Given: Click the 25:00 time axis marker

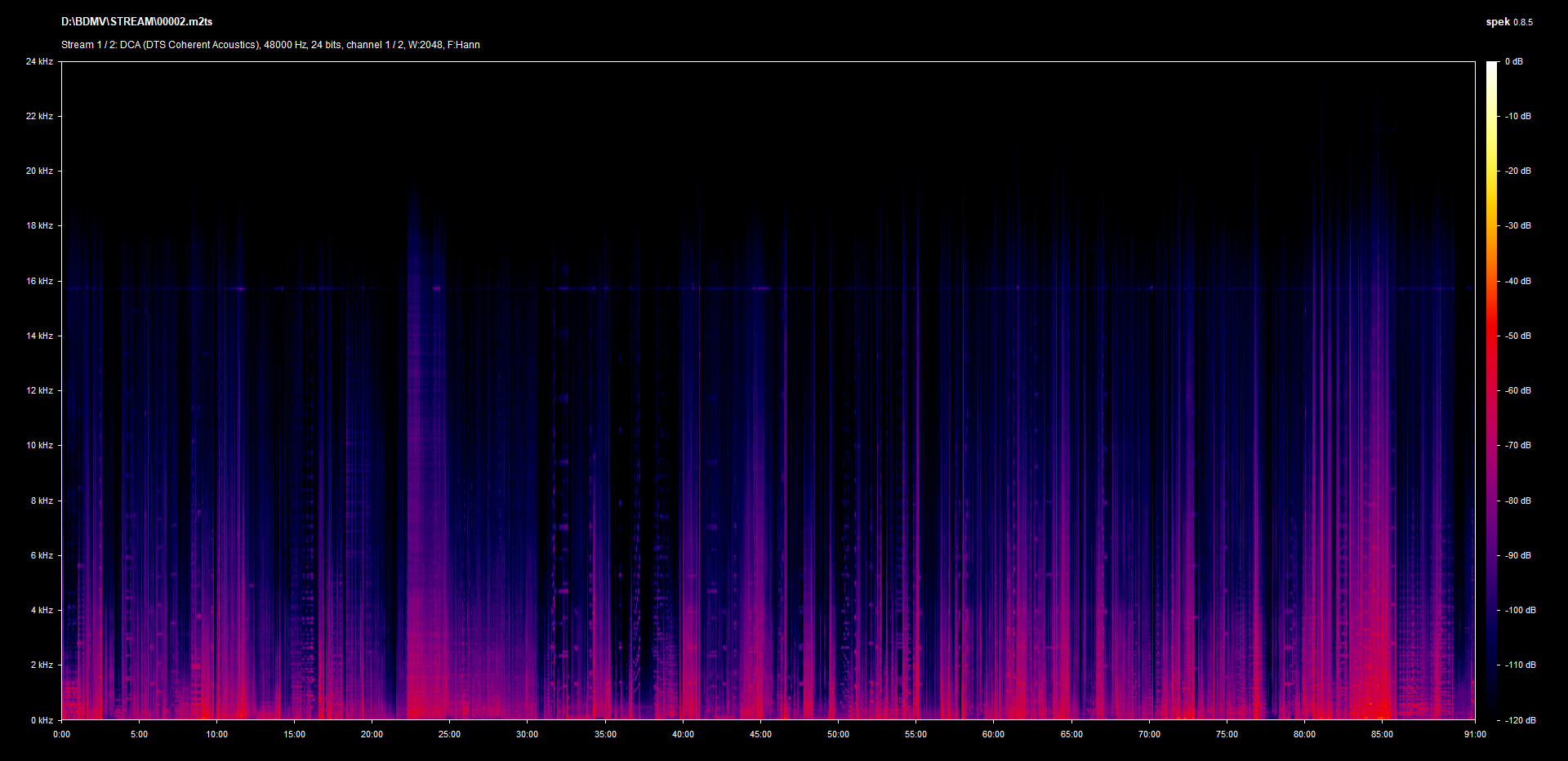Looking at the screenshot, I should tap(449, 734).
